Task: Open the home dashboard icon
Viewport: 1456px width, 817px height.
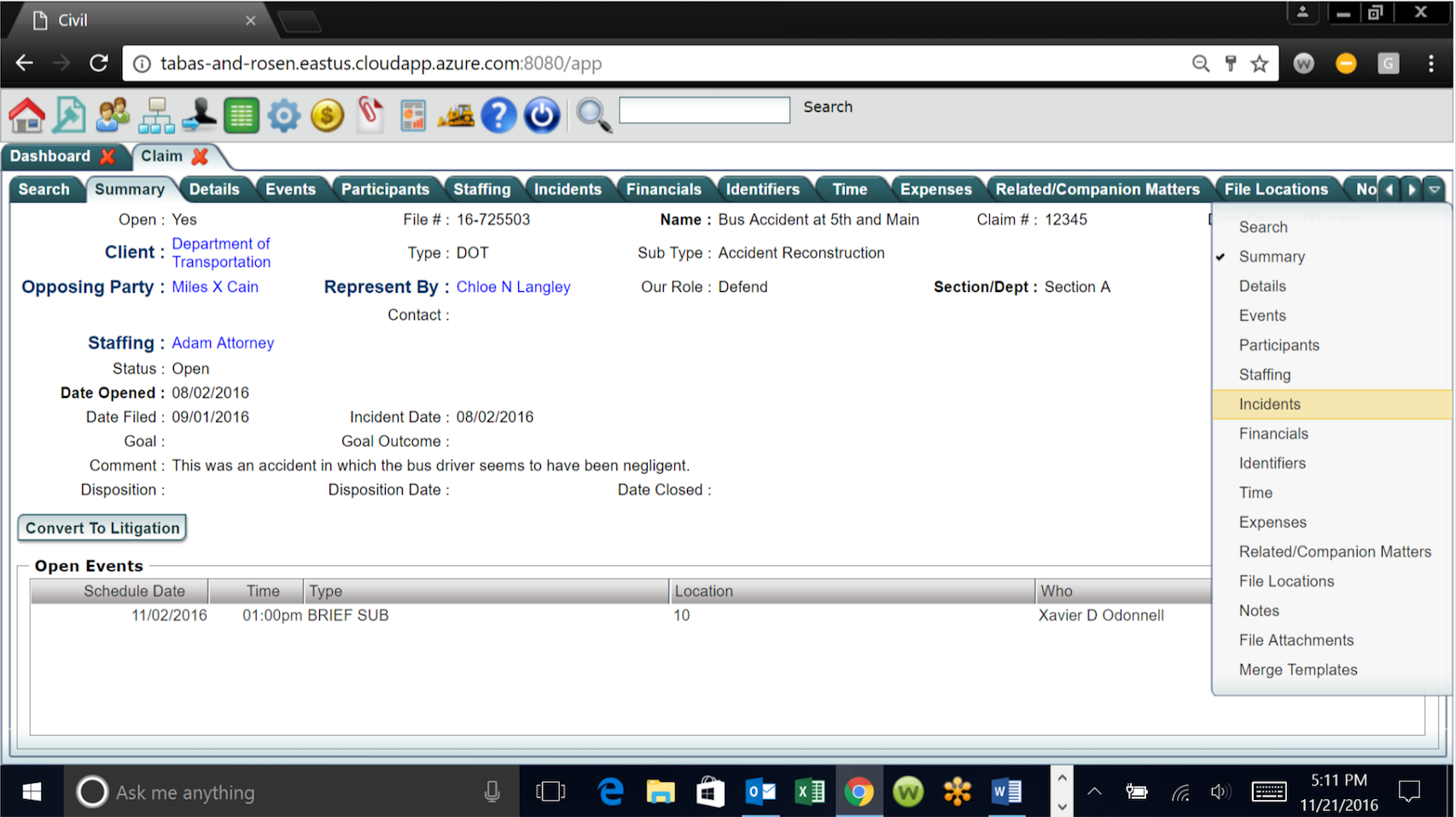Action: click(26, 114)
